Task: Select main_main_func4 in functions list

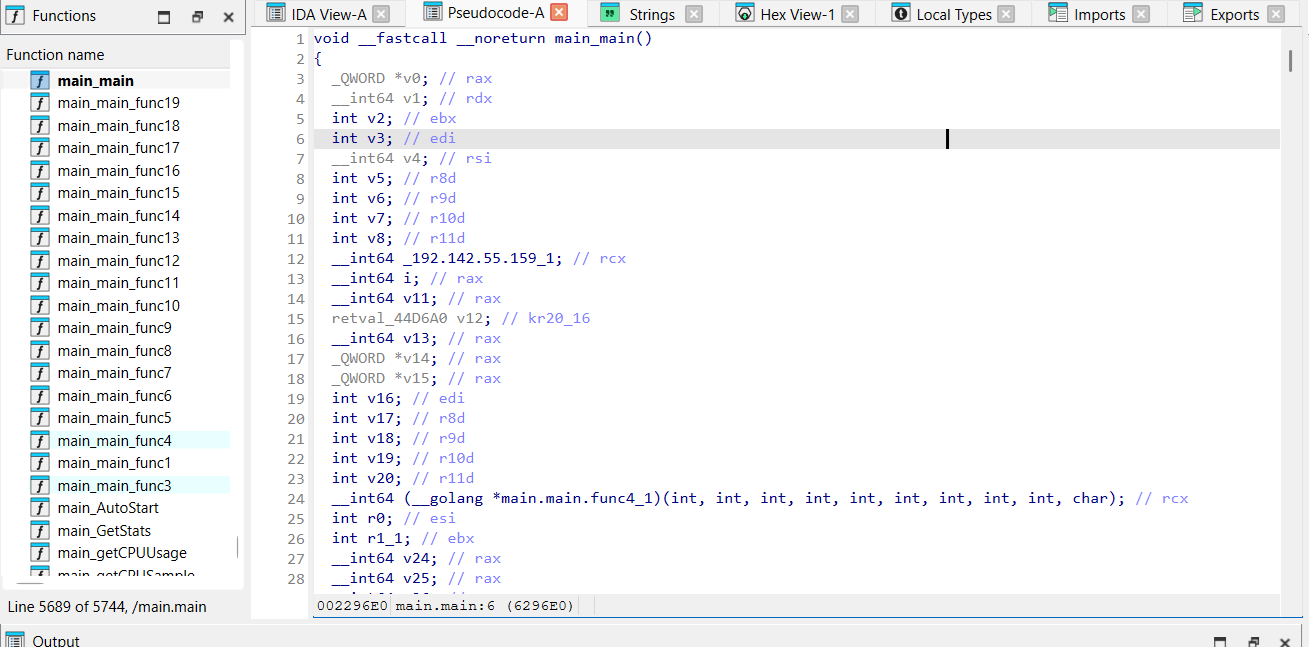Action: click(x=115, y=441)
